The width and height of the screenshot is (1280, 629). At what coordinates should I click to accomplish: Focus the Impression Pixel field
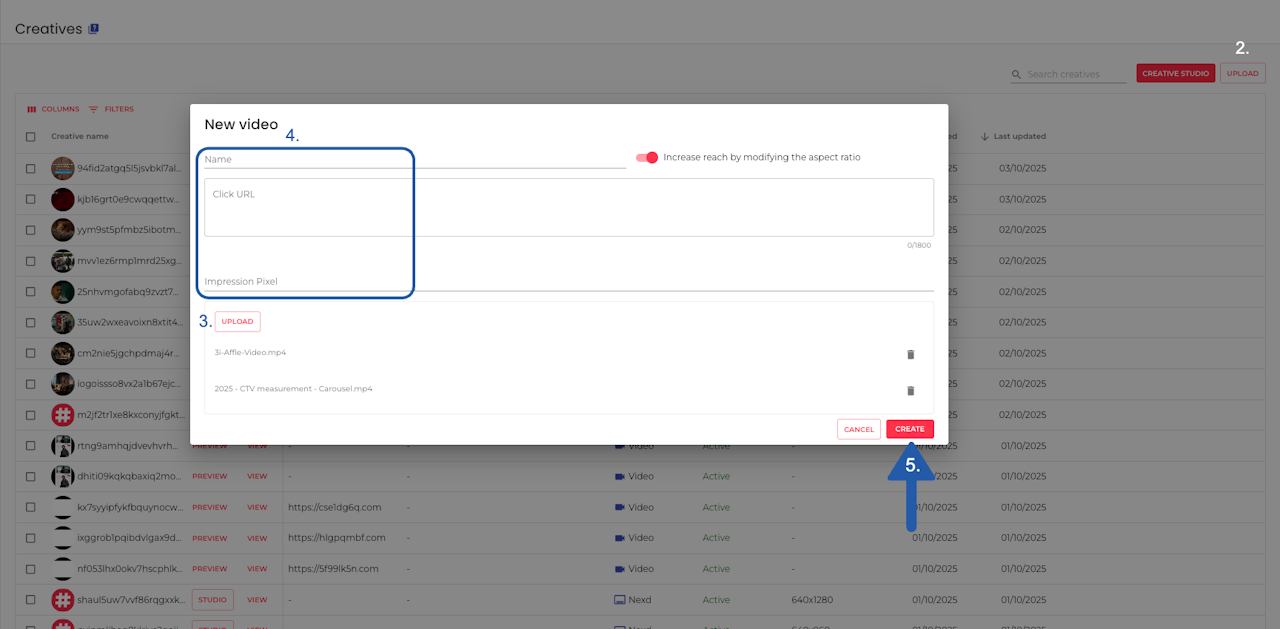point(569,281)
